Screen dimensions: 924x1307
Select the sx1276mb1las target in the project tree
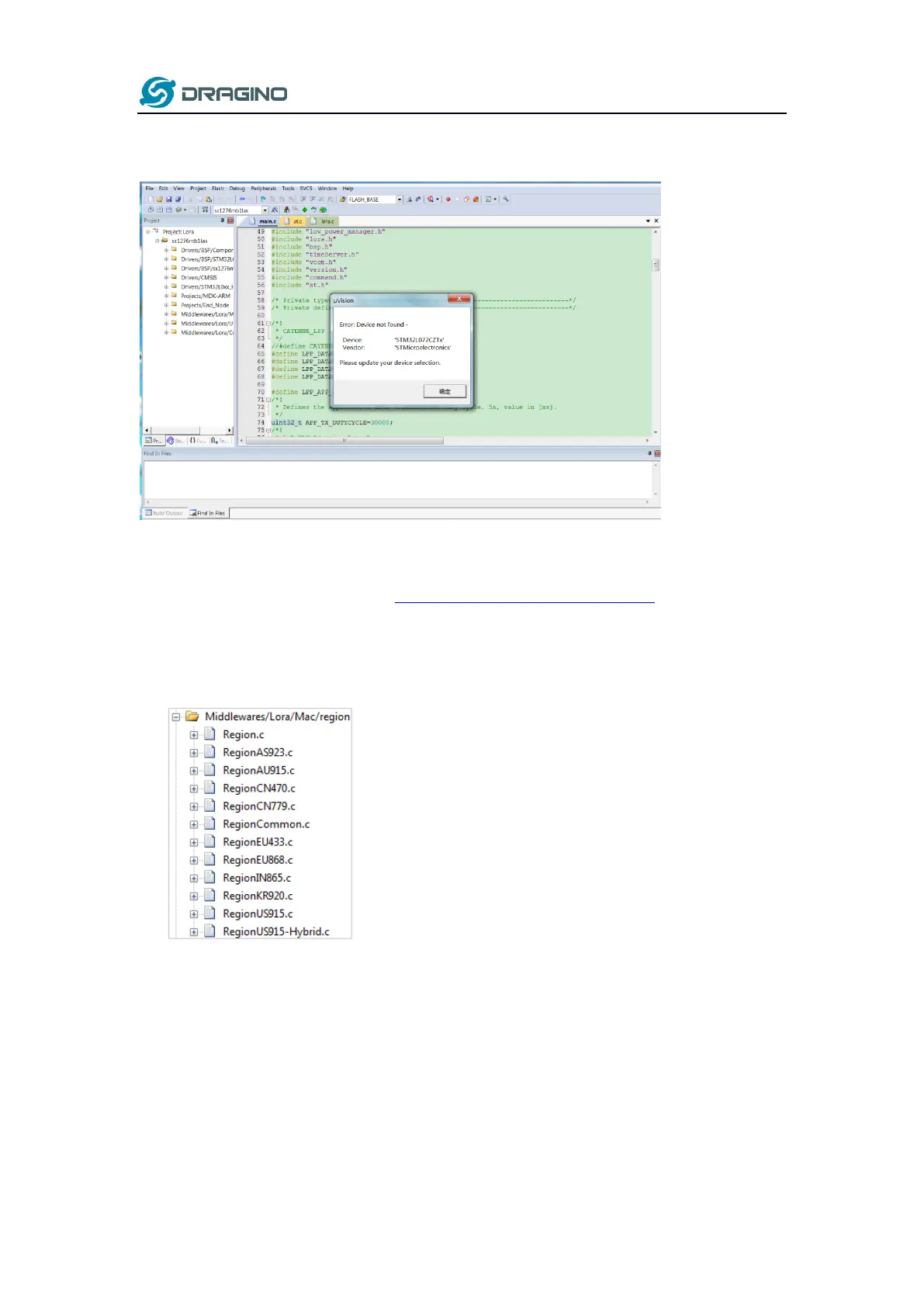[x=189, y=241]
